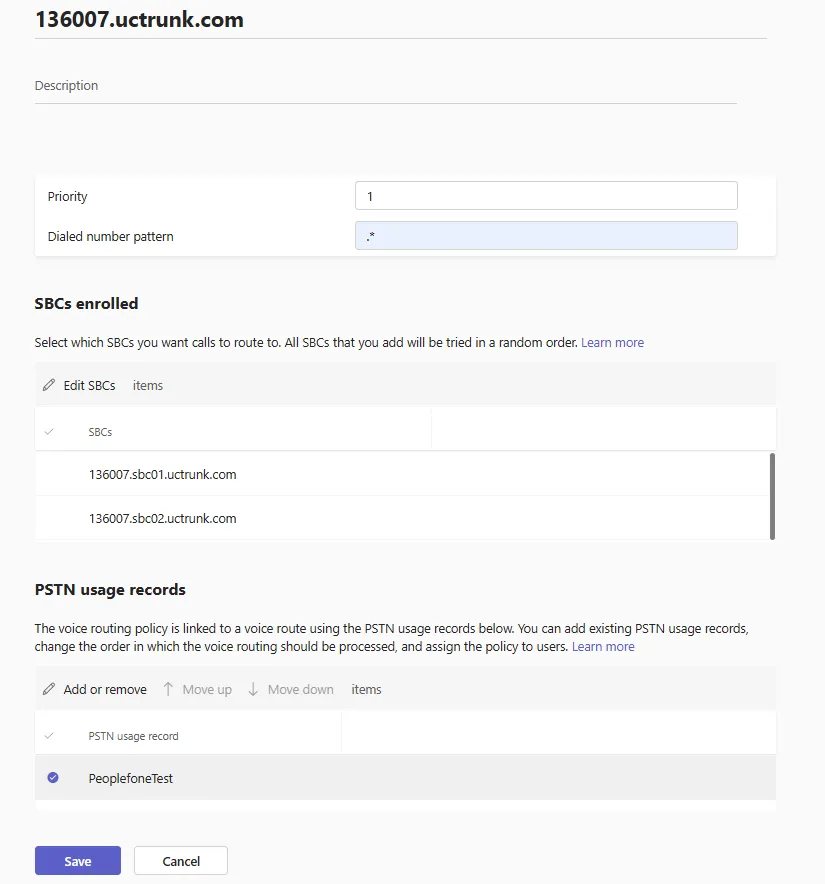Screen dimensions: 825x884
Task: Click the Move down arrow icon
Action: 253,690
